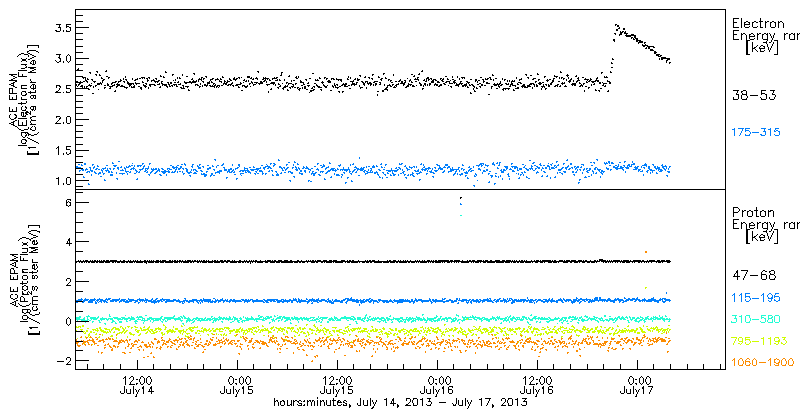Select the 47-68 proton energy legend label
Image resolution: width=800 pixels, height=410 pixels.
(x=754, y=276)
